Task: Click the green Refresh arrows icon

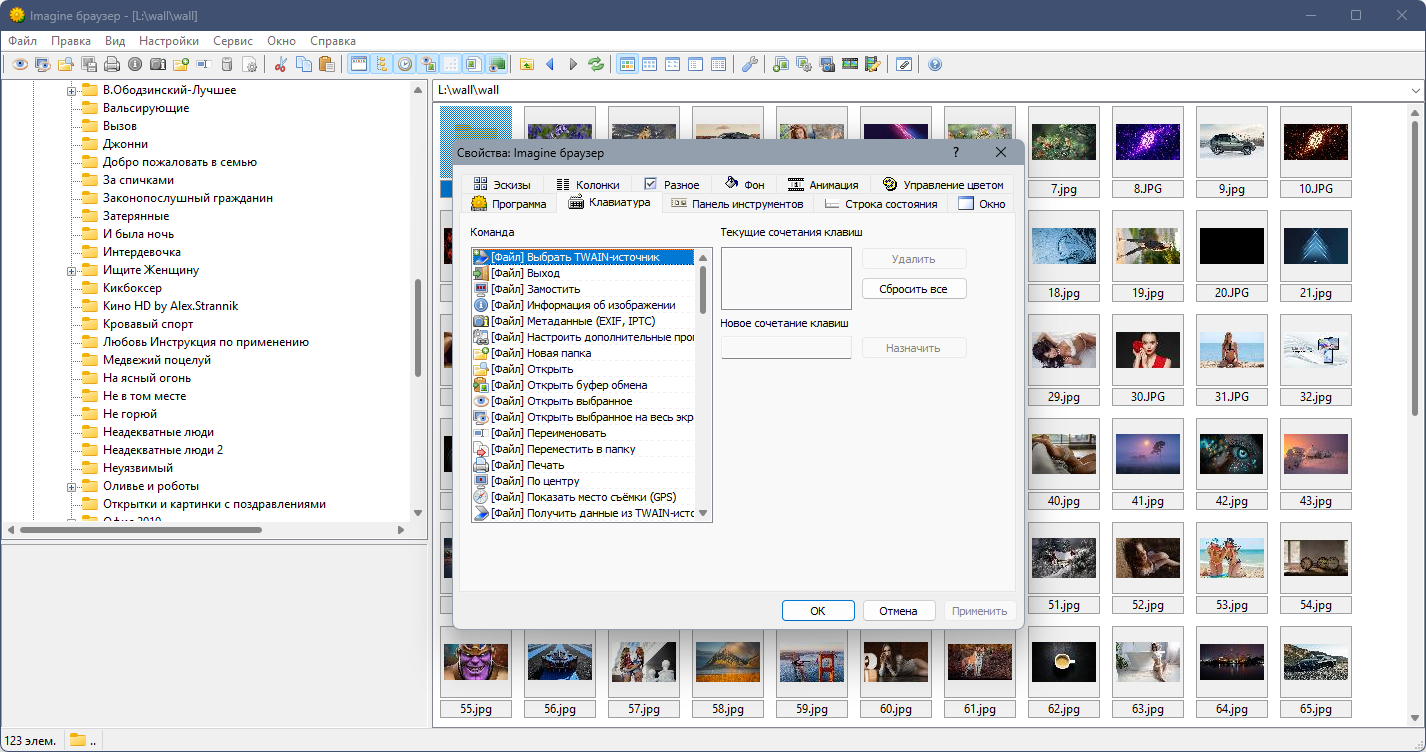Action: [597, 65]
